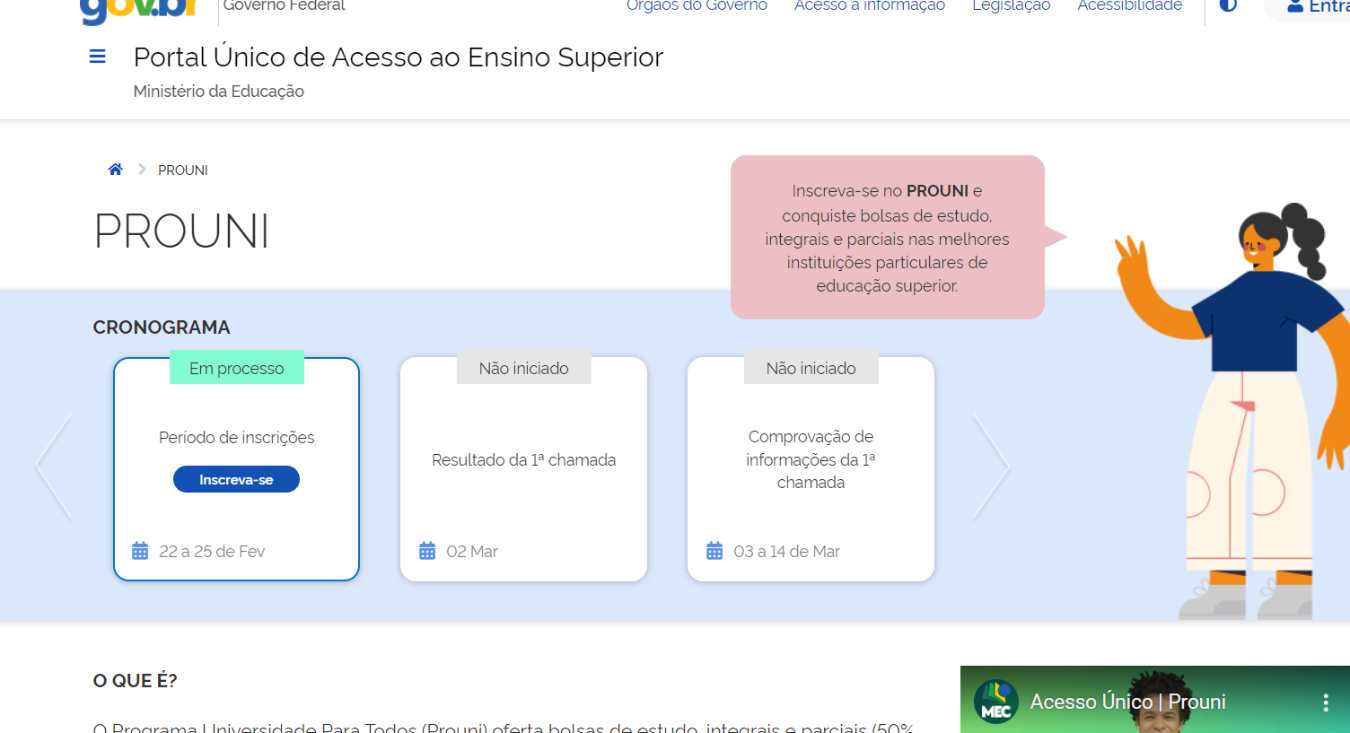Click the Não iniciado tag above Resultado da 1ª chamada
The width and height of the screenshot is (1350, 733).
(524, 368)
